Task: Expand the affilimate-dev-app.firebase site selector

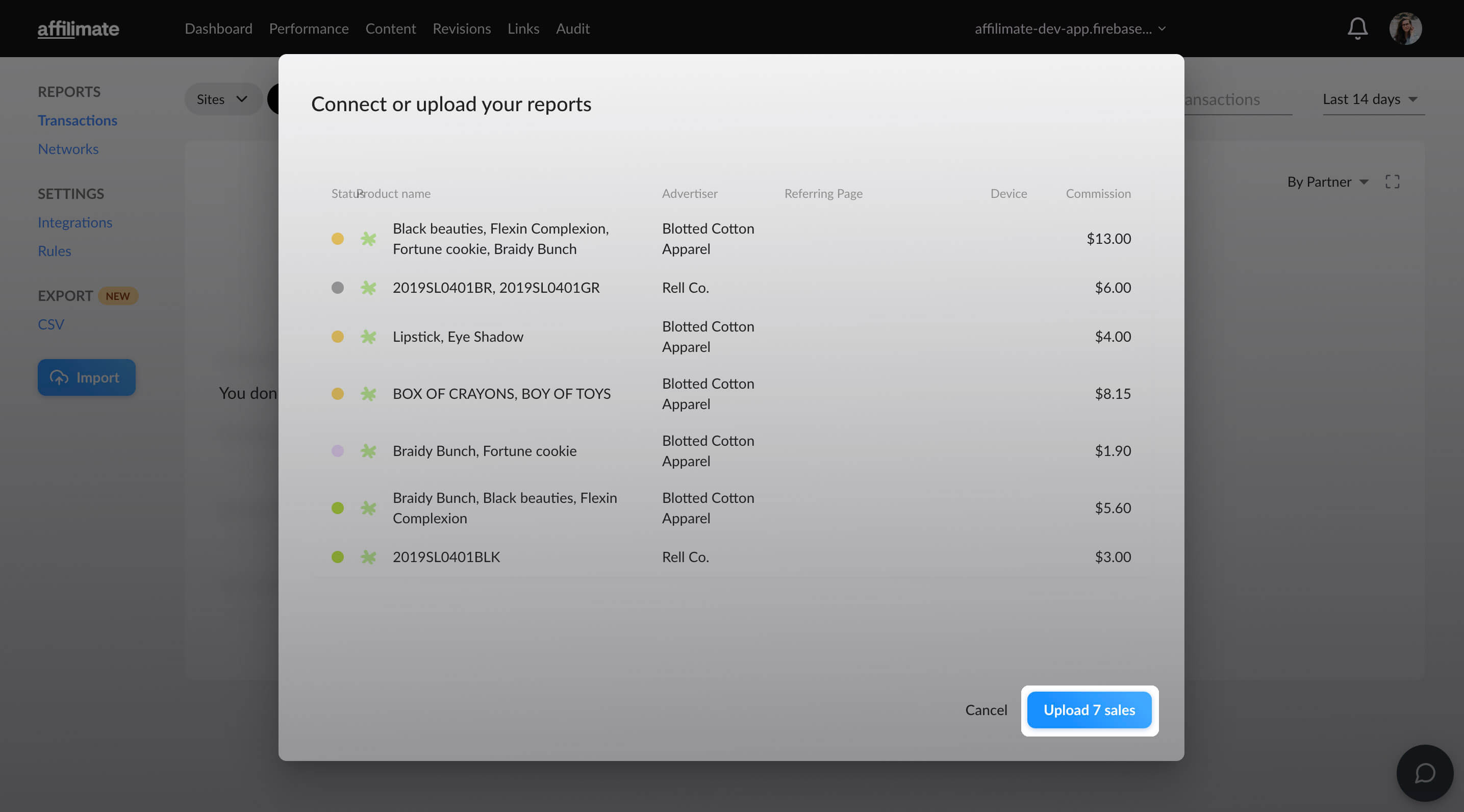Action: (x=1071, y=29)
